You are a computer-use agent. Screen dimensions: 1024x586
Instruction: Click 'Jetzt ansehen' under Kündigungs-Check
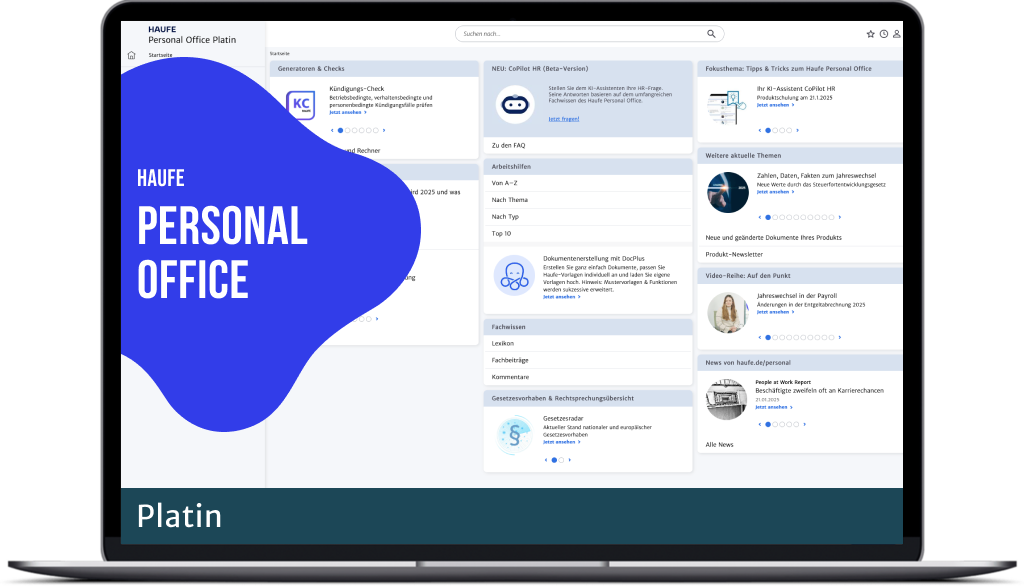[x=347, y=112]
